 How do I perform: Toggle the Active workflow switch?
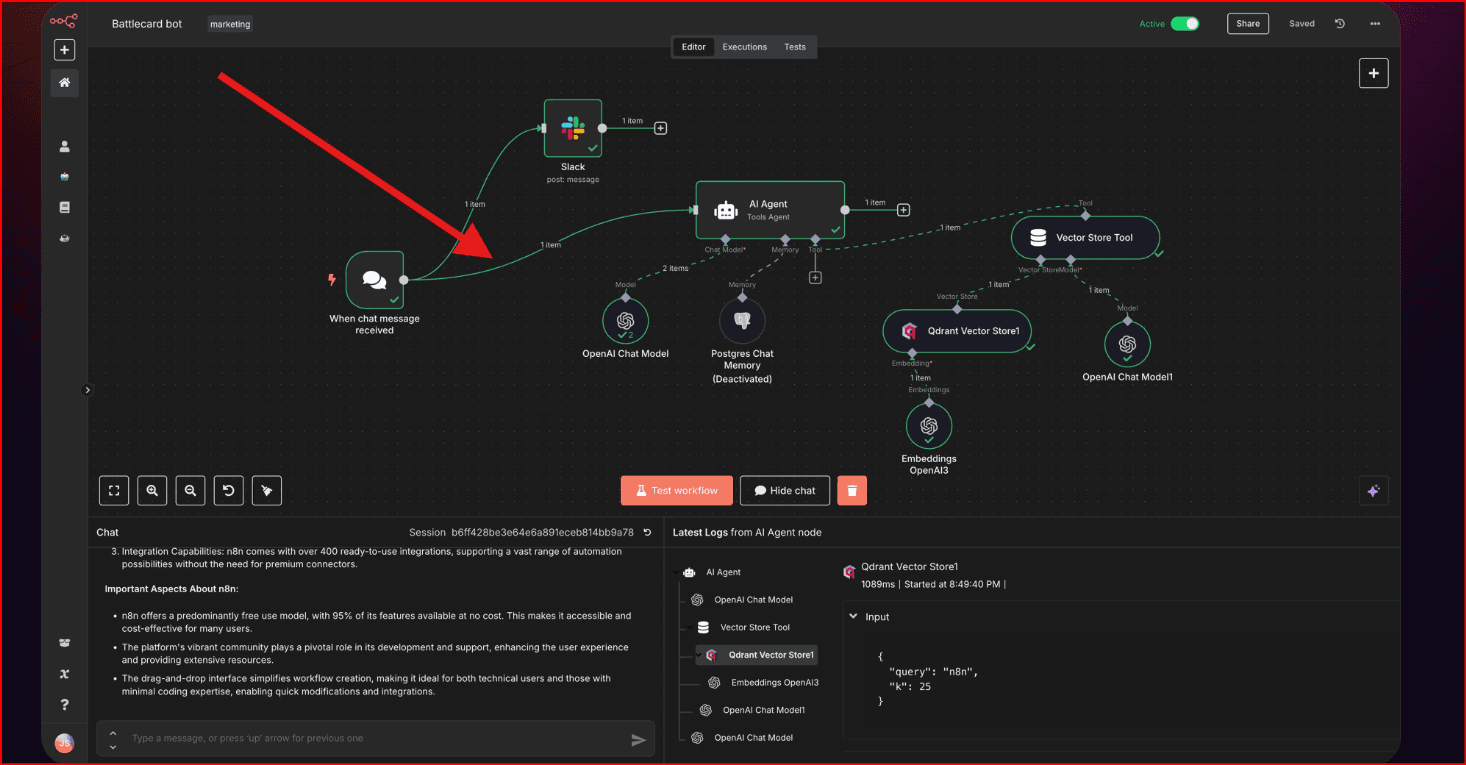pos(1184,24)
